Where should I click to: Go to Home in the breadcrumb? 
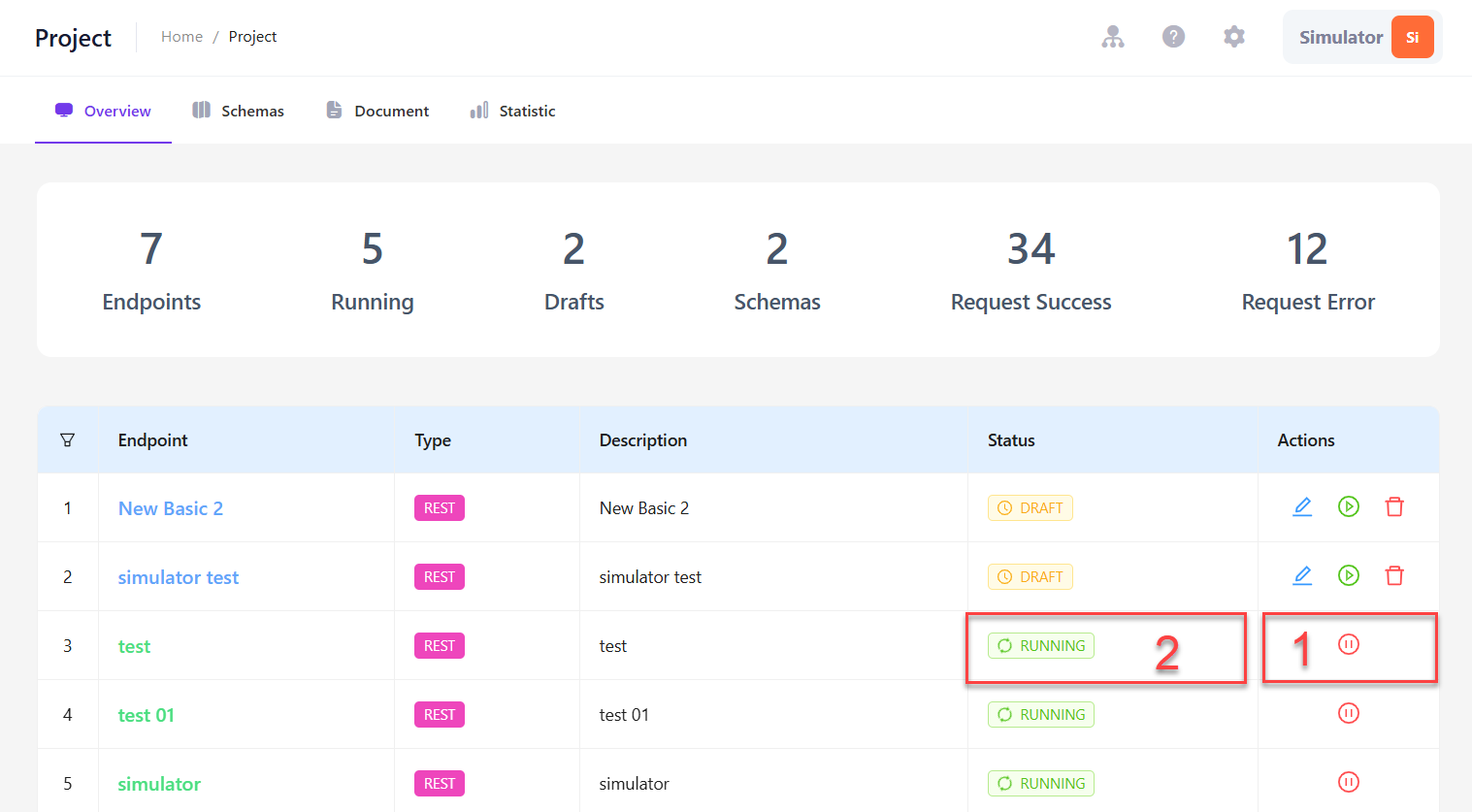(181, 37)
